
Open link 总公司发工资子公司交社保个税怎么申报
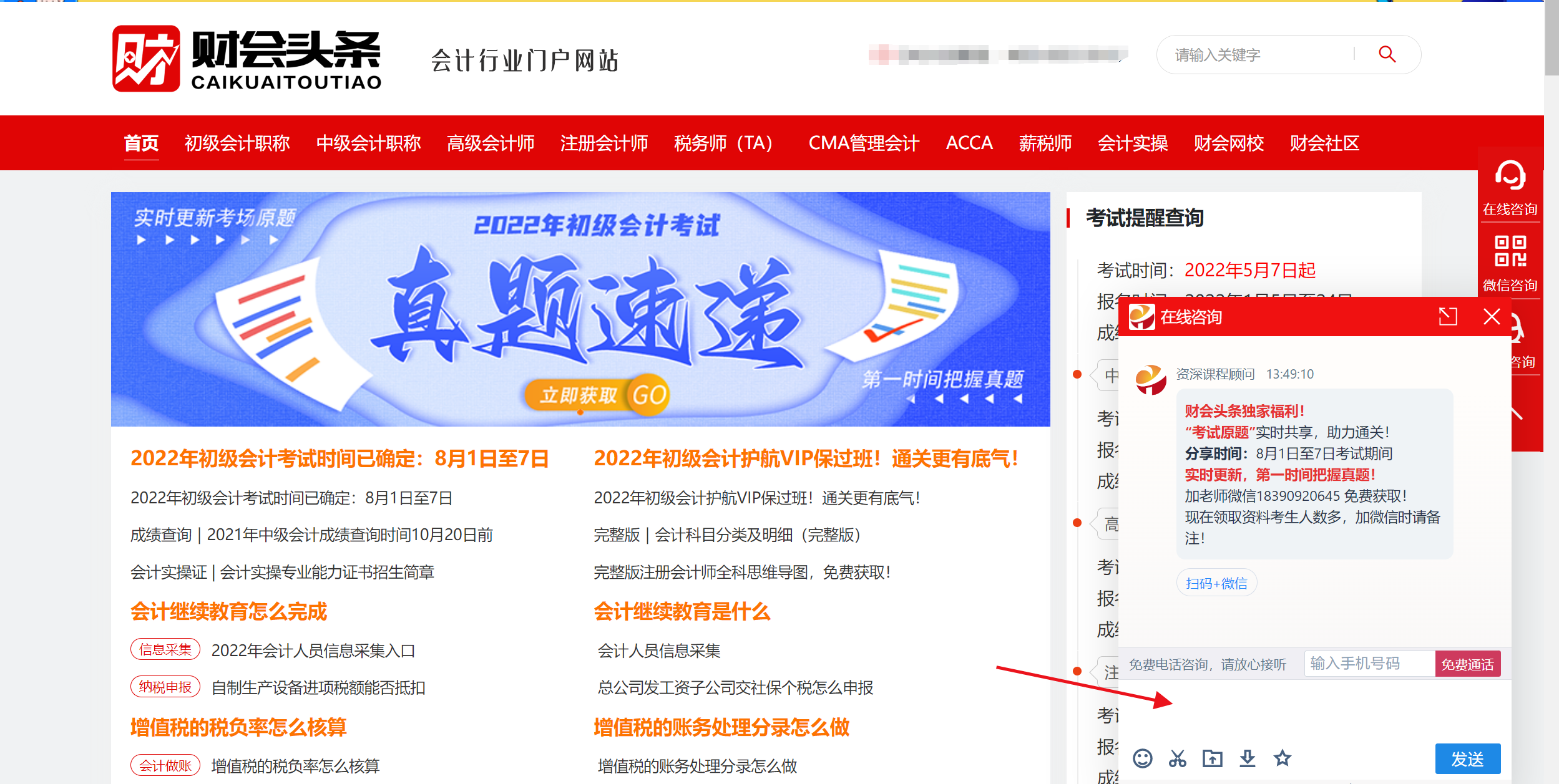735,687
